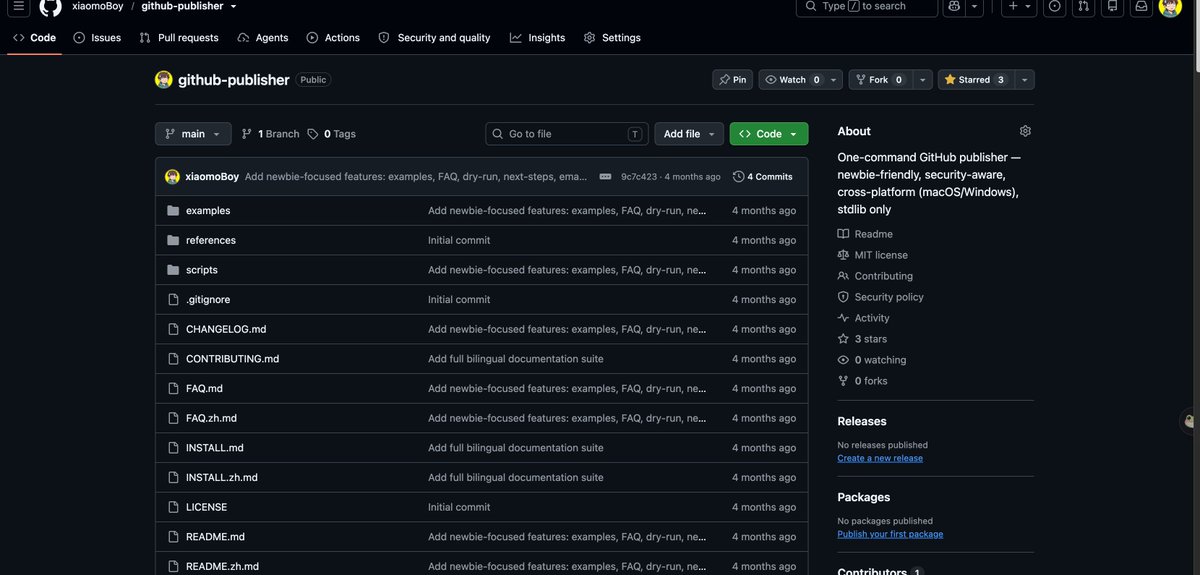View the 0 Tags link
1200x575 pixels.
(331, 134)
